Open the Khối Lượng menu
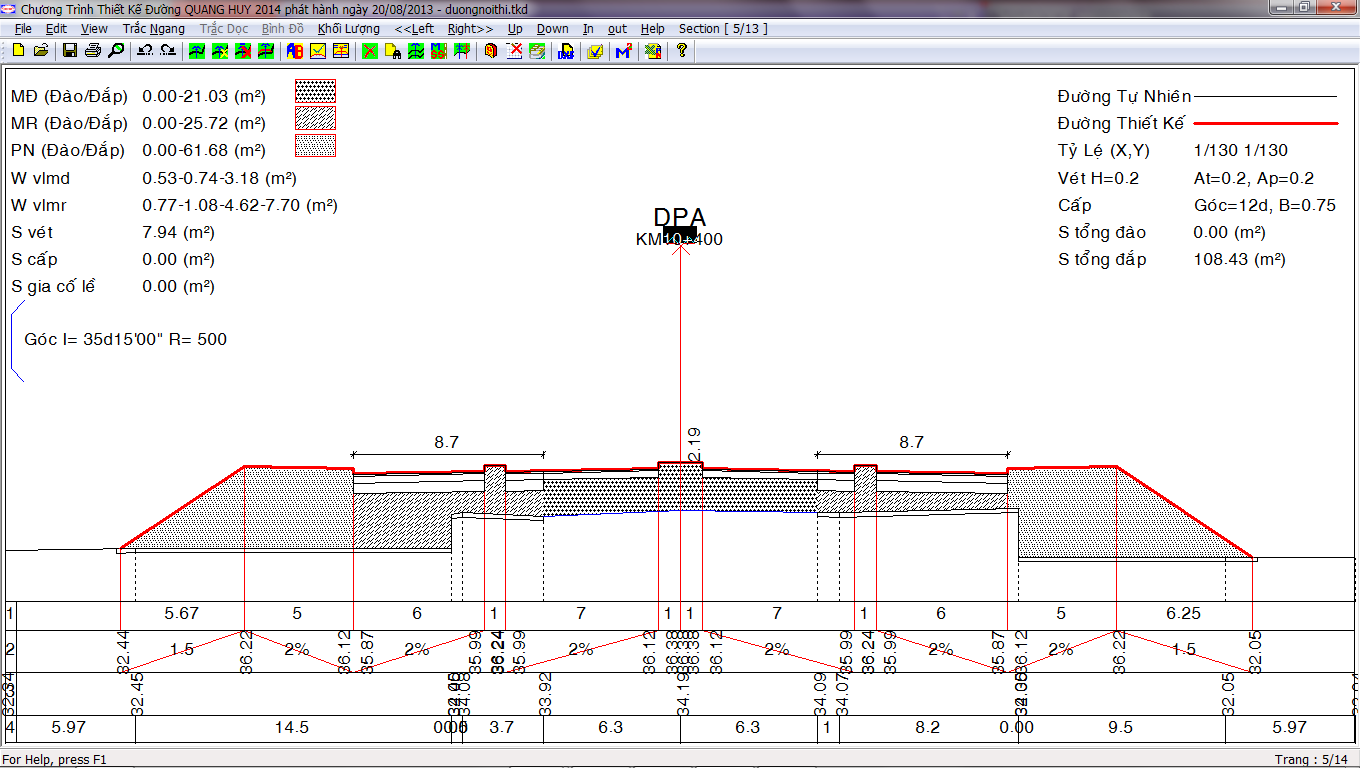The width and height of the screenshot is (1360, 768). pos(349,29)
